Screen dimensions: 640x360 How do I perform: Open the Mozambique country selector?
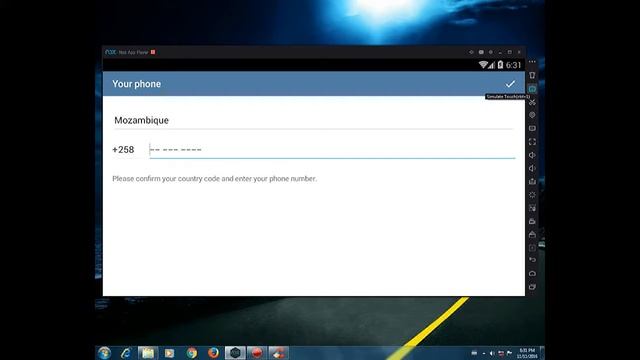pyautogui.click(x=313, y=120)
